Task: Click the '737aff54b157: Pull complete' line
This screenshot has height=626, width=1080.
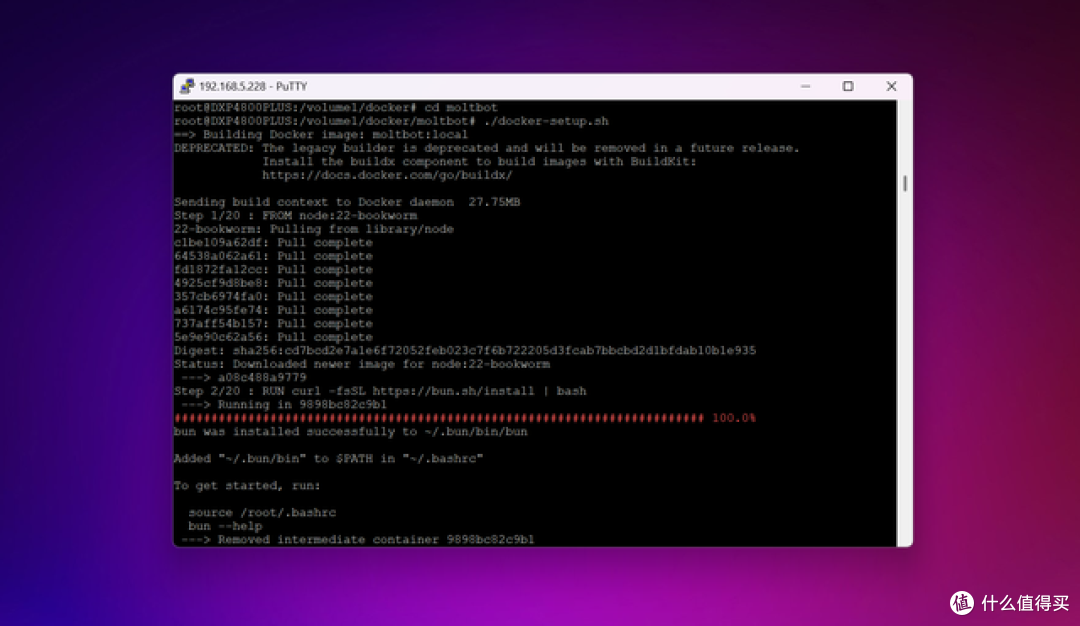Action: 273,324
